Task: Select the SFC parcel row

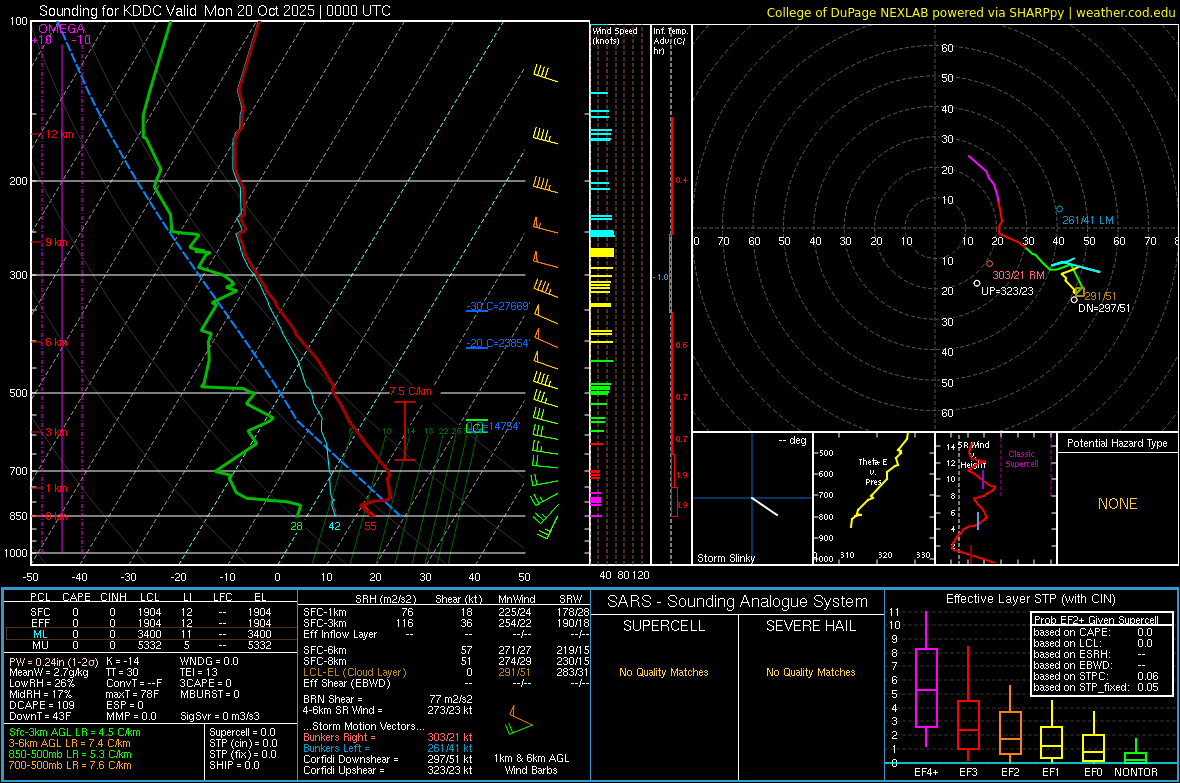Action: 151,612
